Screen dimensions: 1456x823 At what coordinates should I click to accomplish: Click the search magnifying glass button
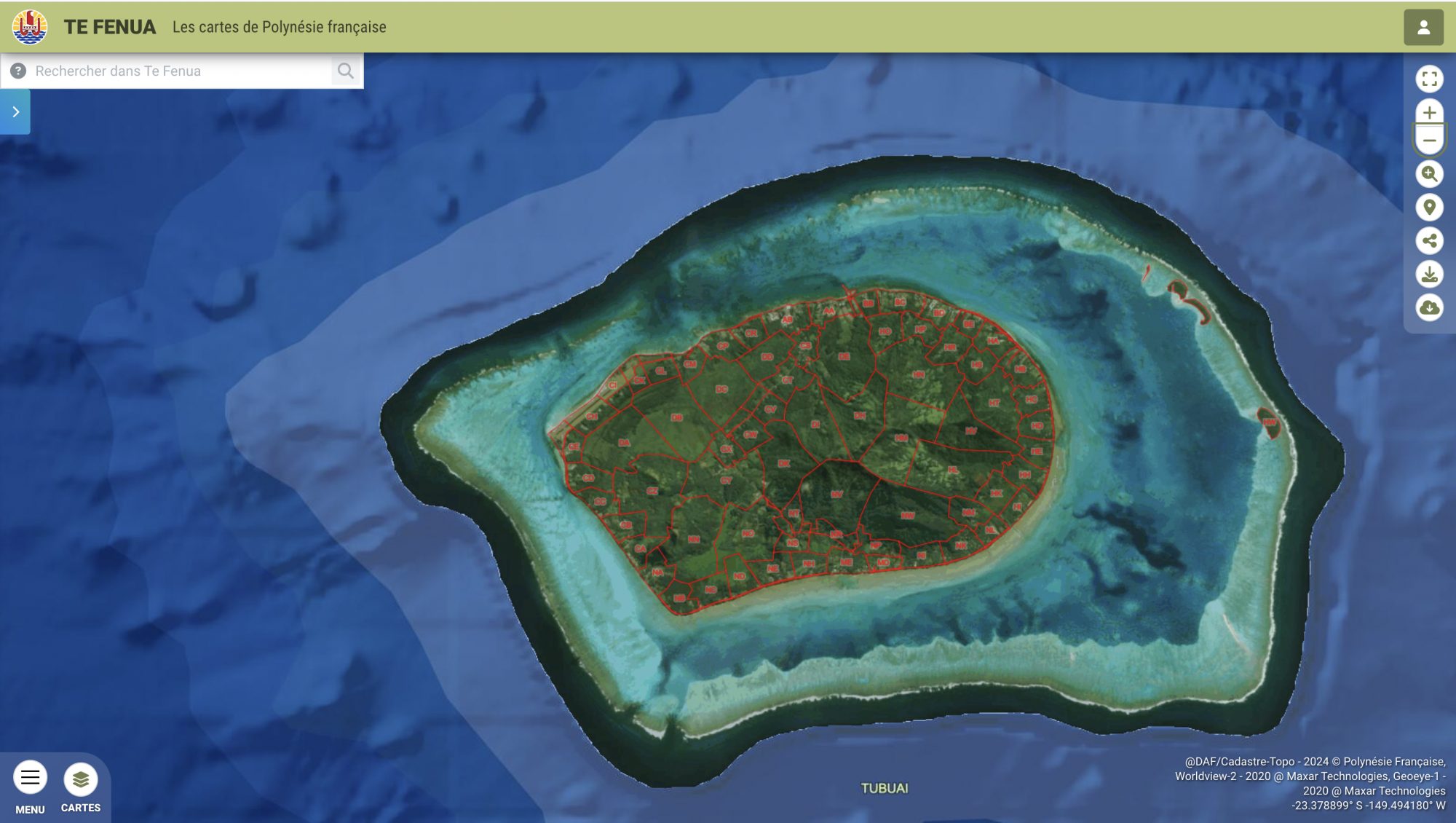click(346, 71)
